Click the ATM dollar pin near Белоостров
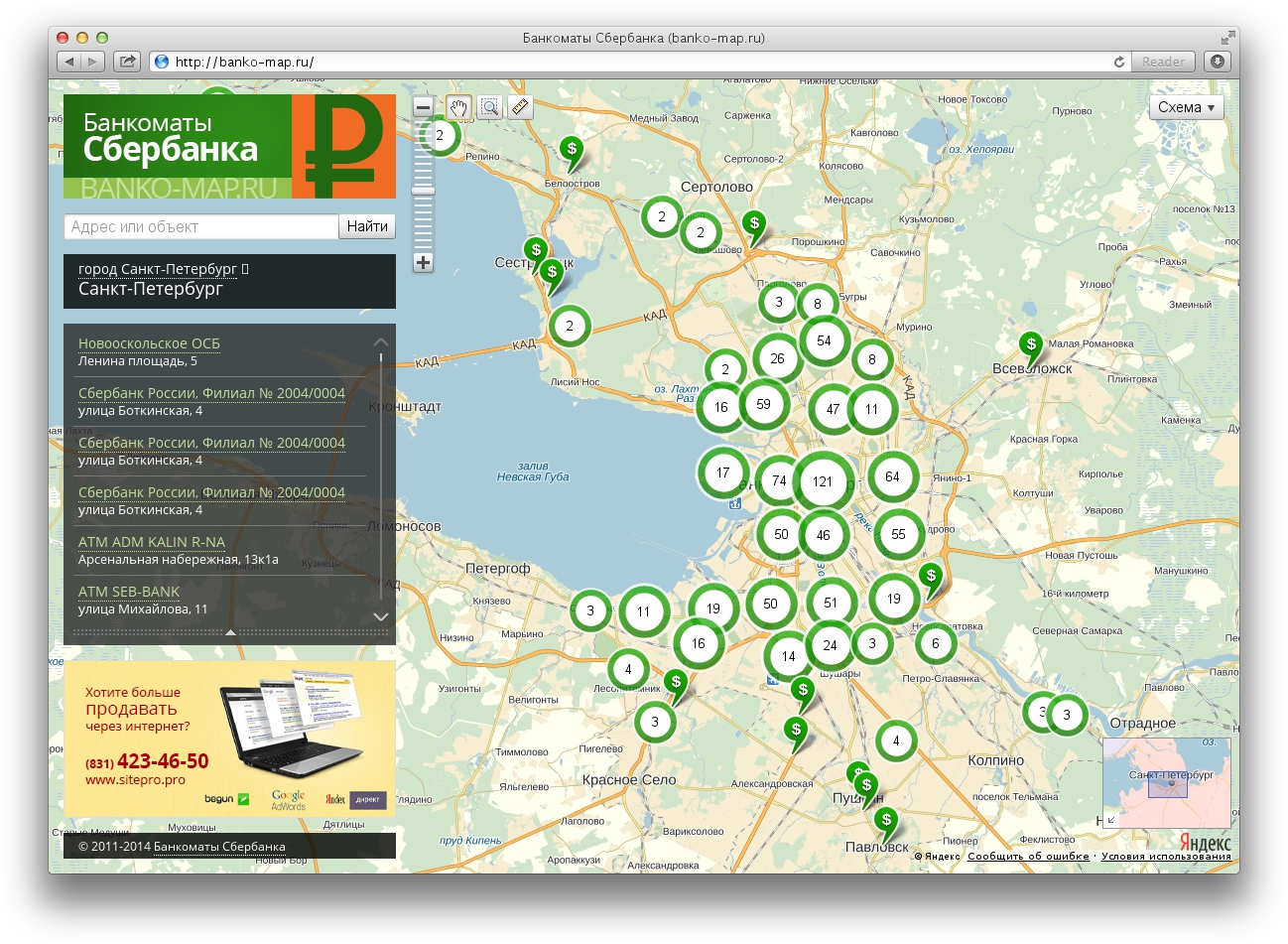1288x944 pixels. (572, 153)
